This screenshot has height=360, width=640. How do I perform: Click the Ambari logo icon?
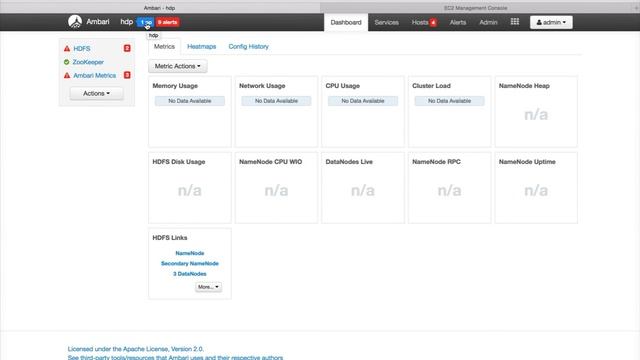pyautogui.click(x=75, y=22)
